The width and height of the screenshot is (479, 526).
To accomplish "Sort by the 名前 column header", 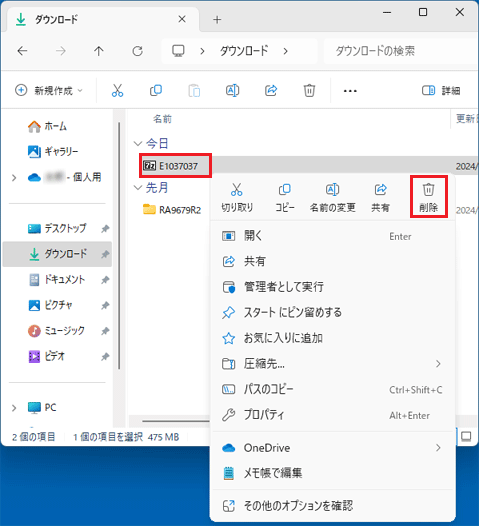I will [162, 119].
